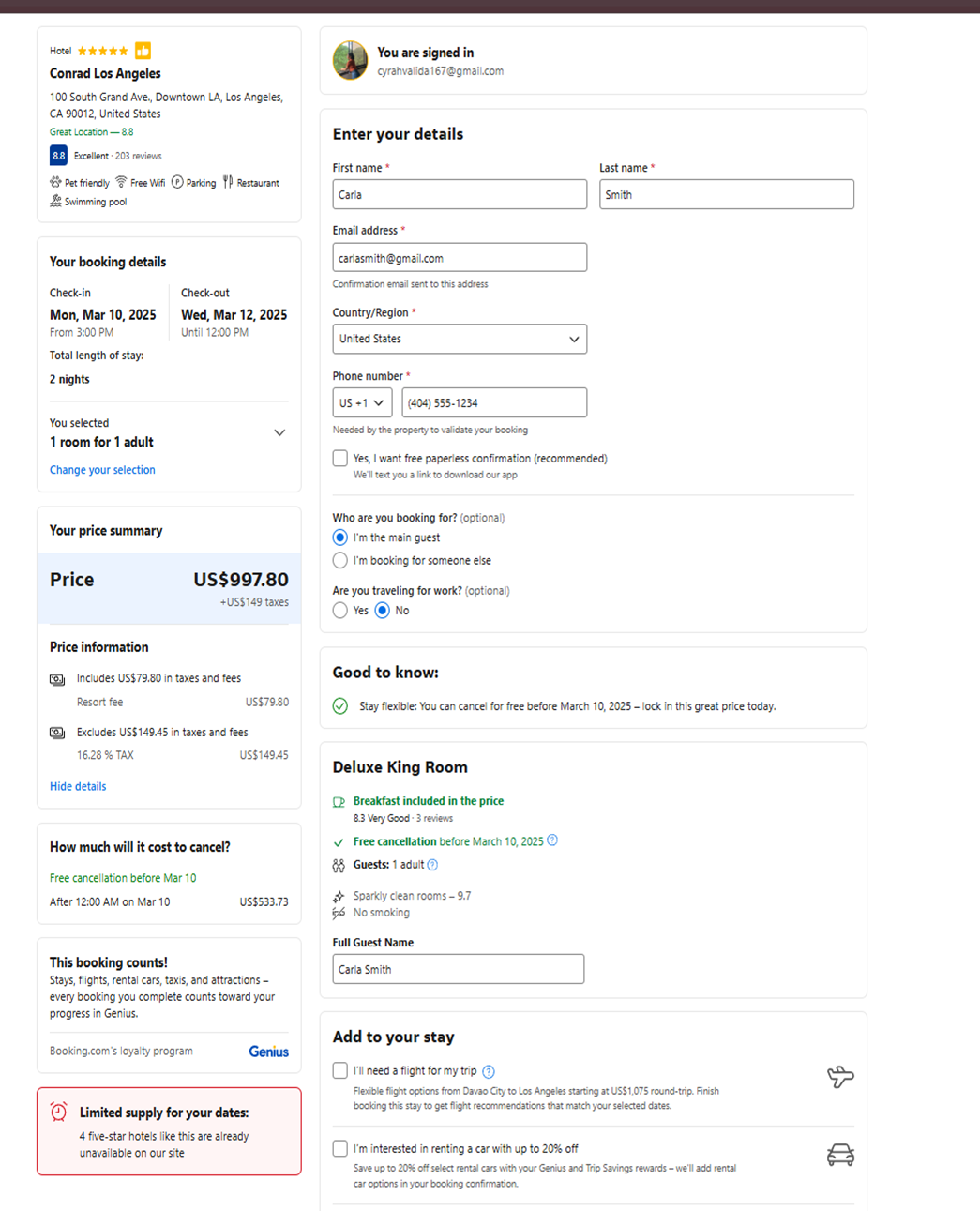Image resolution: width=980 pixels, height=1211 pixels.
Task: Check the 'I'll need a flight' option
Action: click(339, 1070)
